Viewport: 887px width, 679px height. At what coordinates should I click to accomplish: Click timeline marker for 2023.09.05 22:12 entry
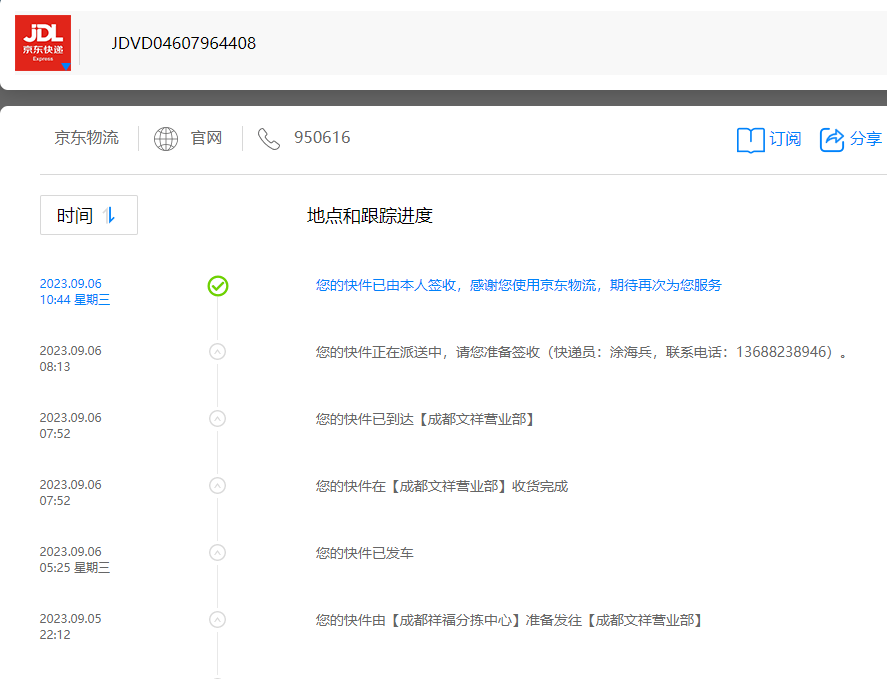[x=218, y=620]
